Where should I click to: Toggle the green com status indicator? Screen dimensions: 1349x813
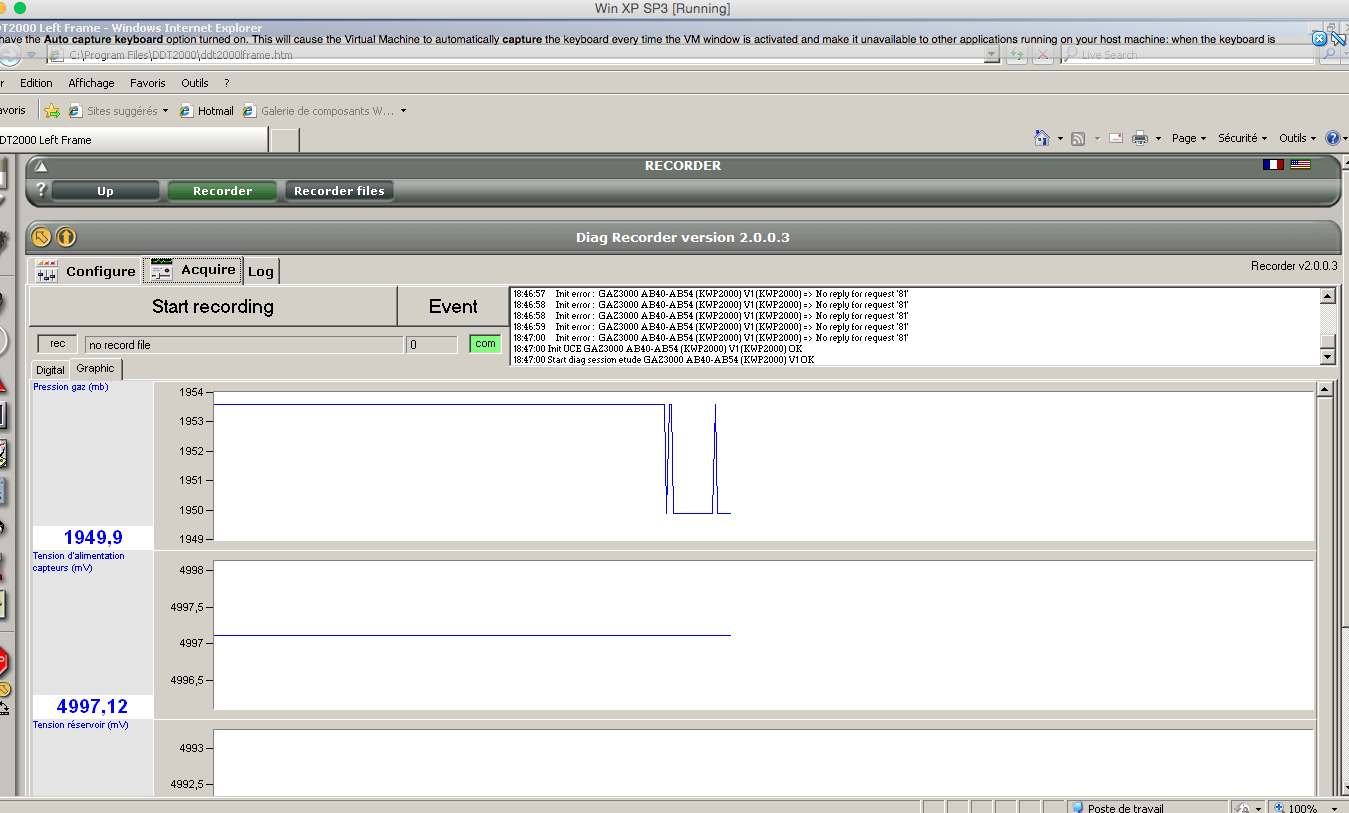485,344
